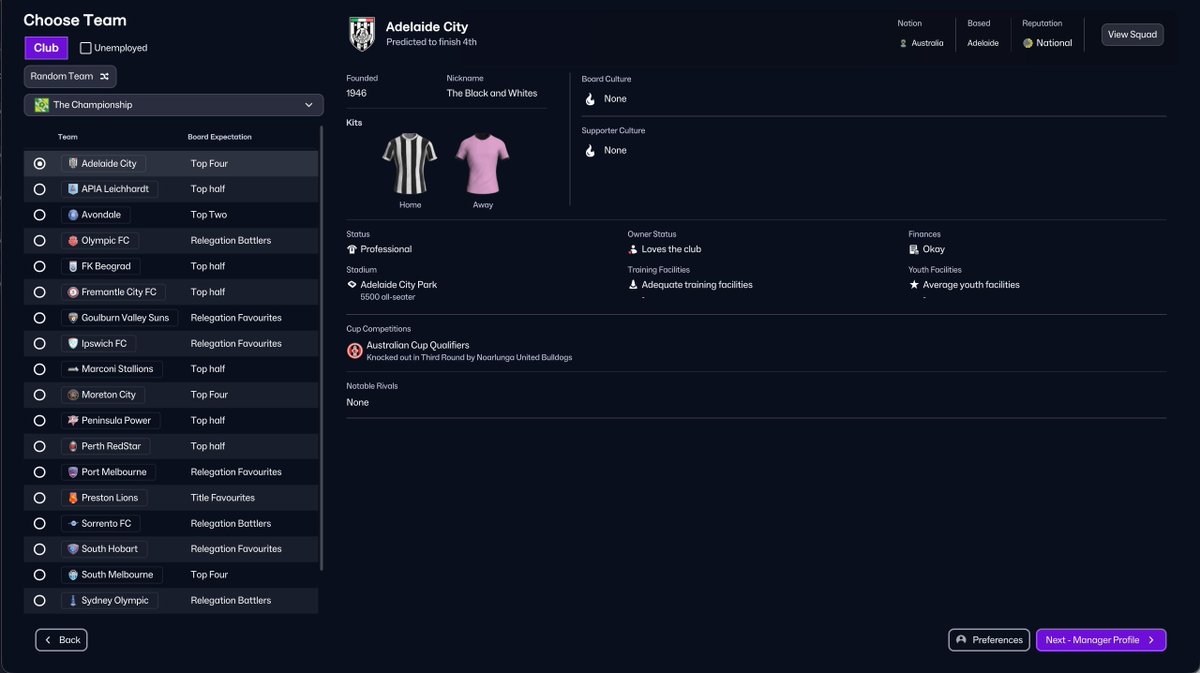This screenshot has width=1200, height=673.
Task: Click the Peninsula Power team name
Action: tap(116, 420)
